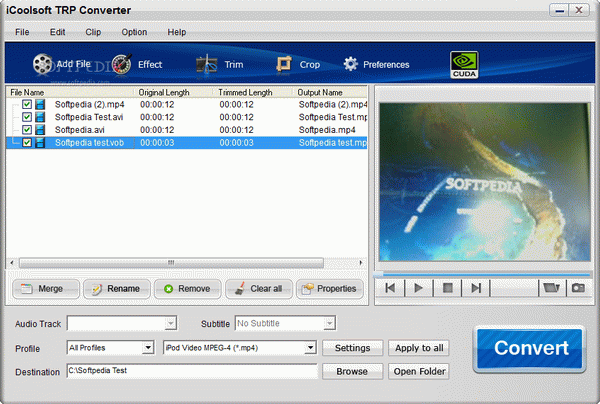Uncheck the Softpedia.avi checkbox
The width and height of the screenshot is (600, 404).
tap(27, 130)
